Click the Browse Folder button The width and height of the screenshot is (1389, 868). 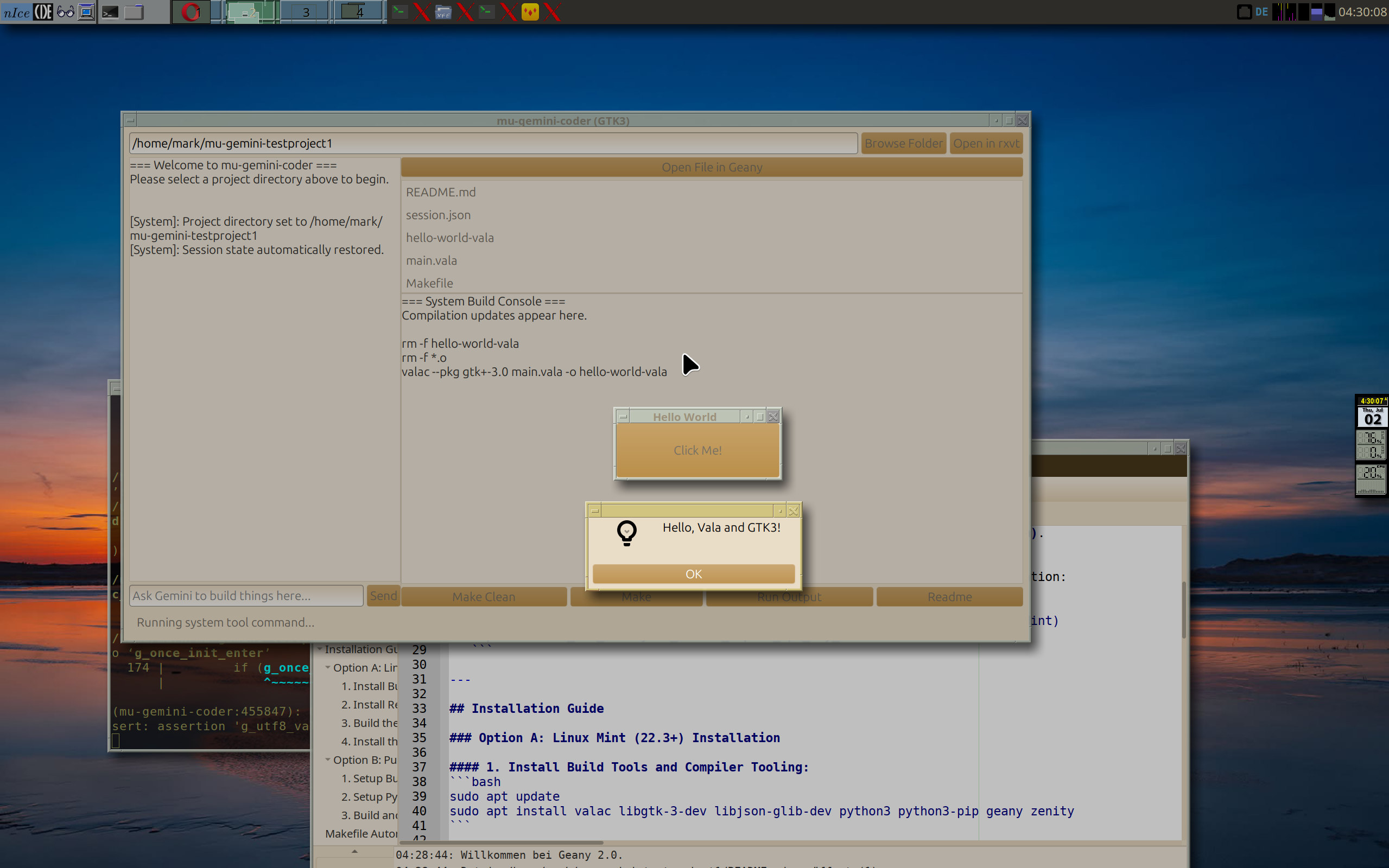pos(903,144)
